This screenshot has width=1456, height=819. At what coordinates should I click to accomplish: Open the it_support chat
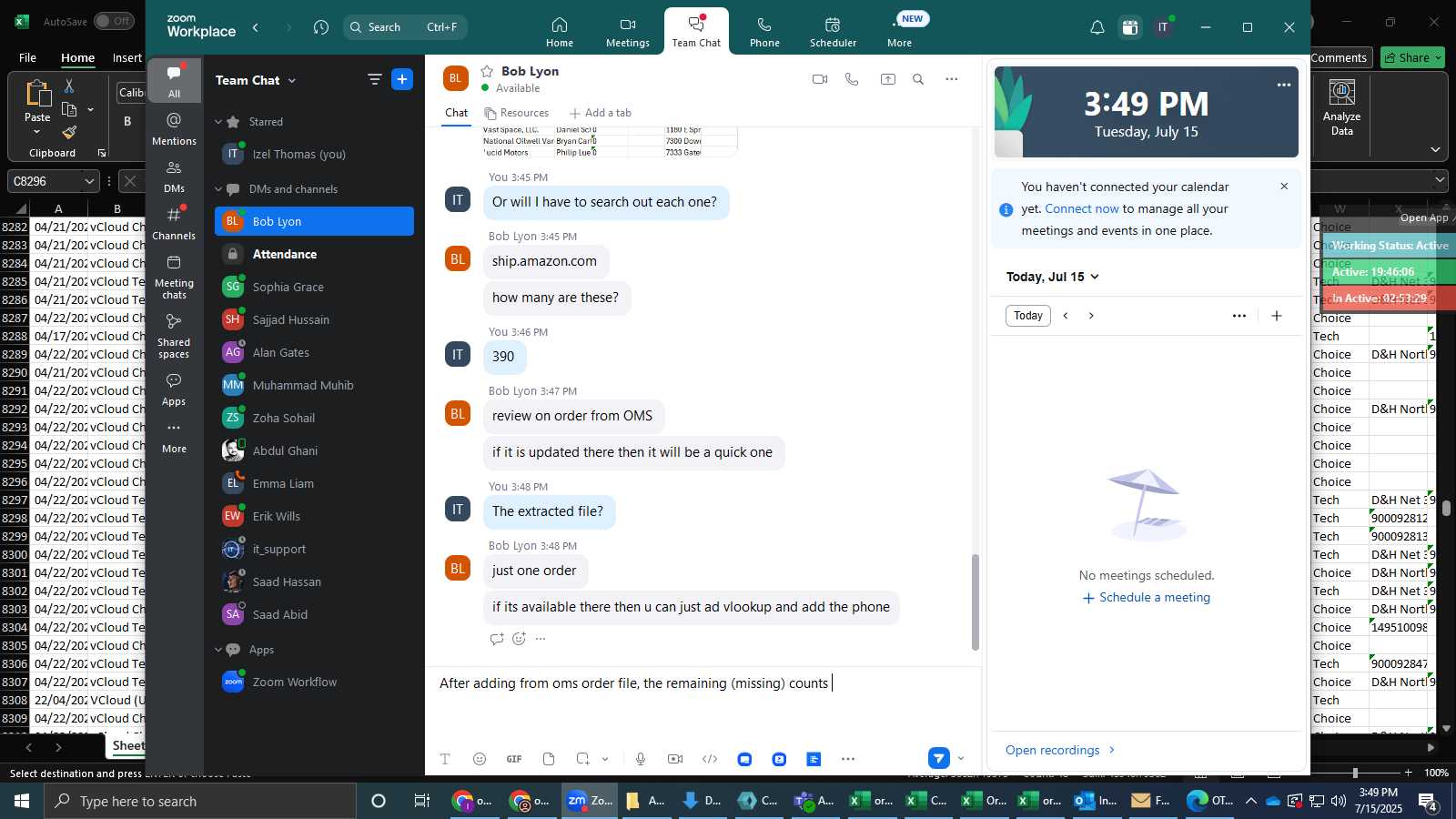click(314, 549)
